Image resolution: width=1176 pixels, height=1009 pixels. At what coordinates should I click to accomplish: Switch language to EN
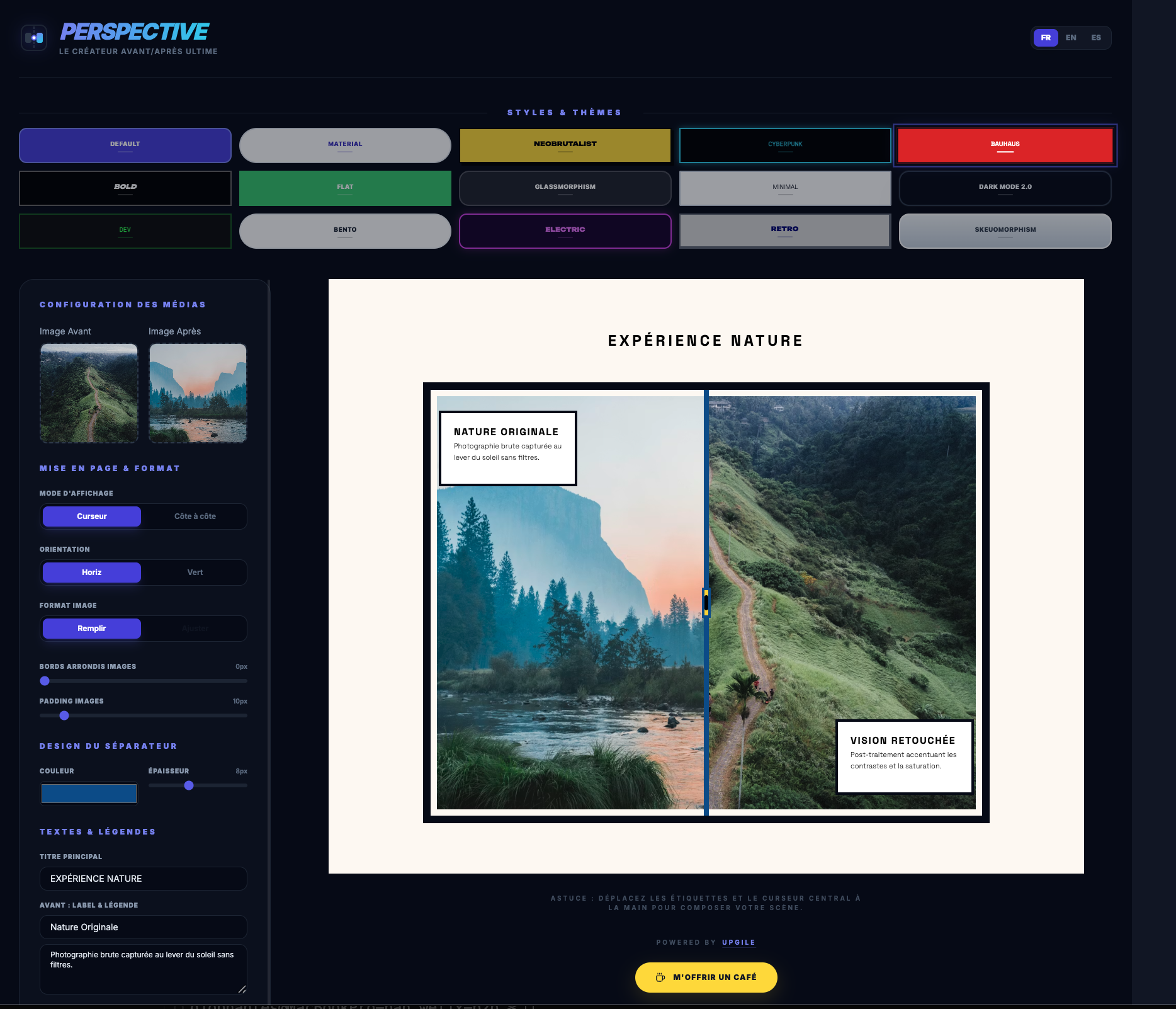click(1071, 37)
